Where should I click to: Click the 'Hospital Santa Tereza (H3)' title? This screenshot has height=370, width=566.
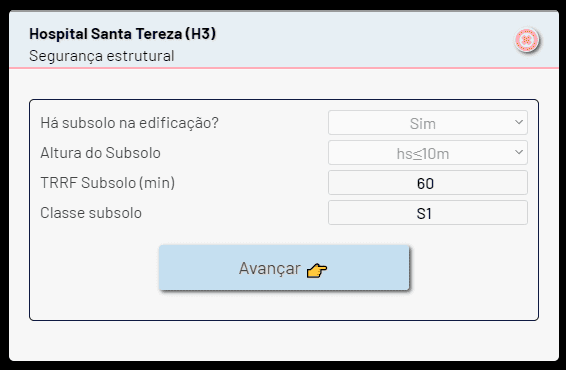(x=122, y=34)
